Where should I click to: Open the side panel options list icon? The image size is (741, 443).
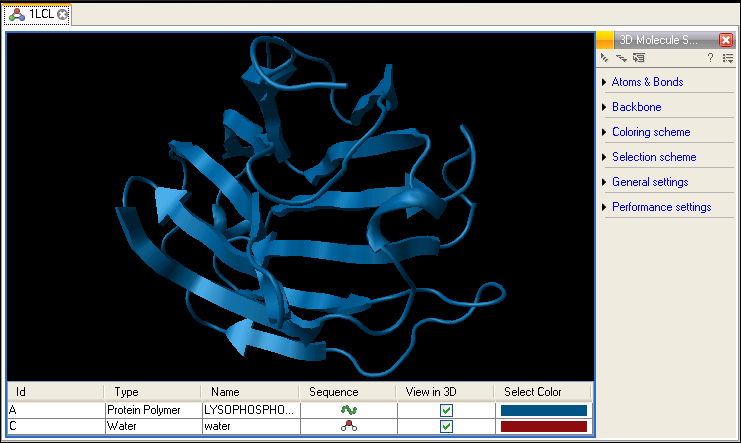728,58
